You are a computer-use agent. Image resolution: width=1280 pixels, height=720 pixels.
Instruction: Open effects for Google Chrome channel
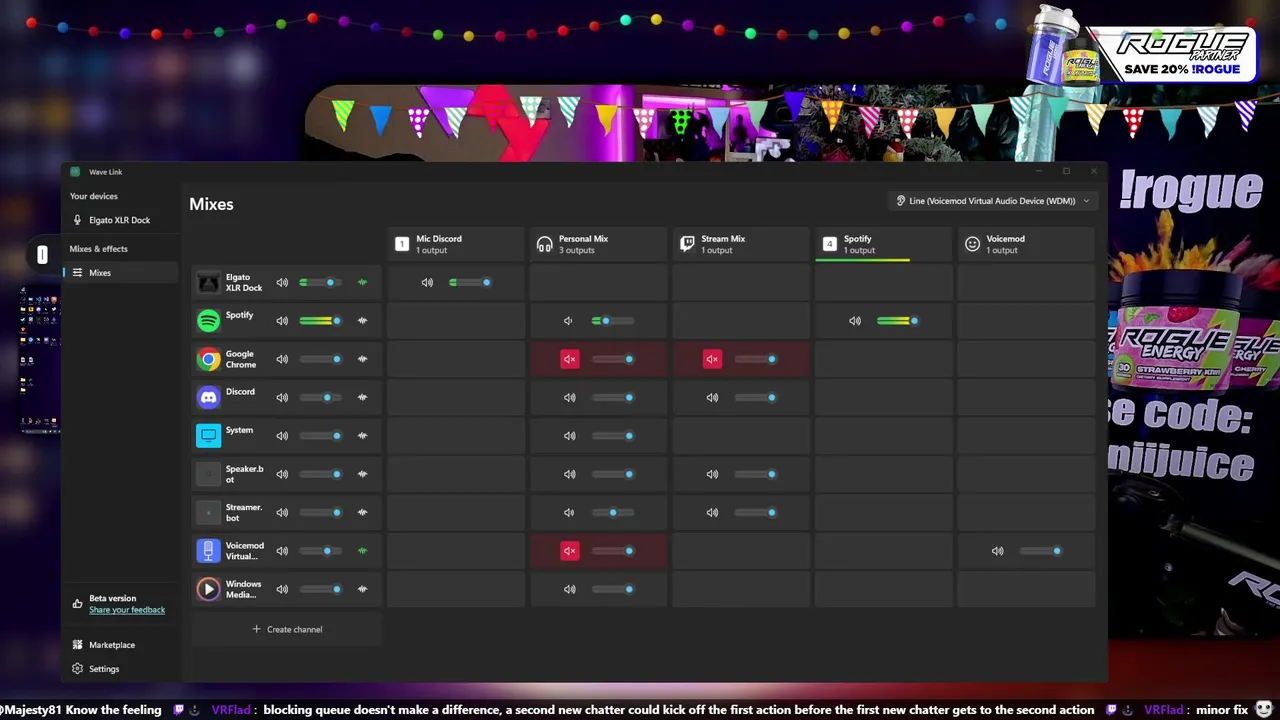pyautogui.click(x=362, y=359)
